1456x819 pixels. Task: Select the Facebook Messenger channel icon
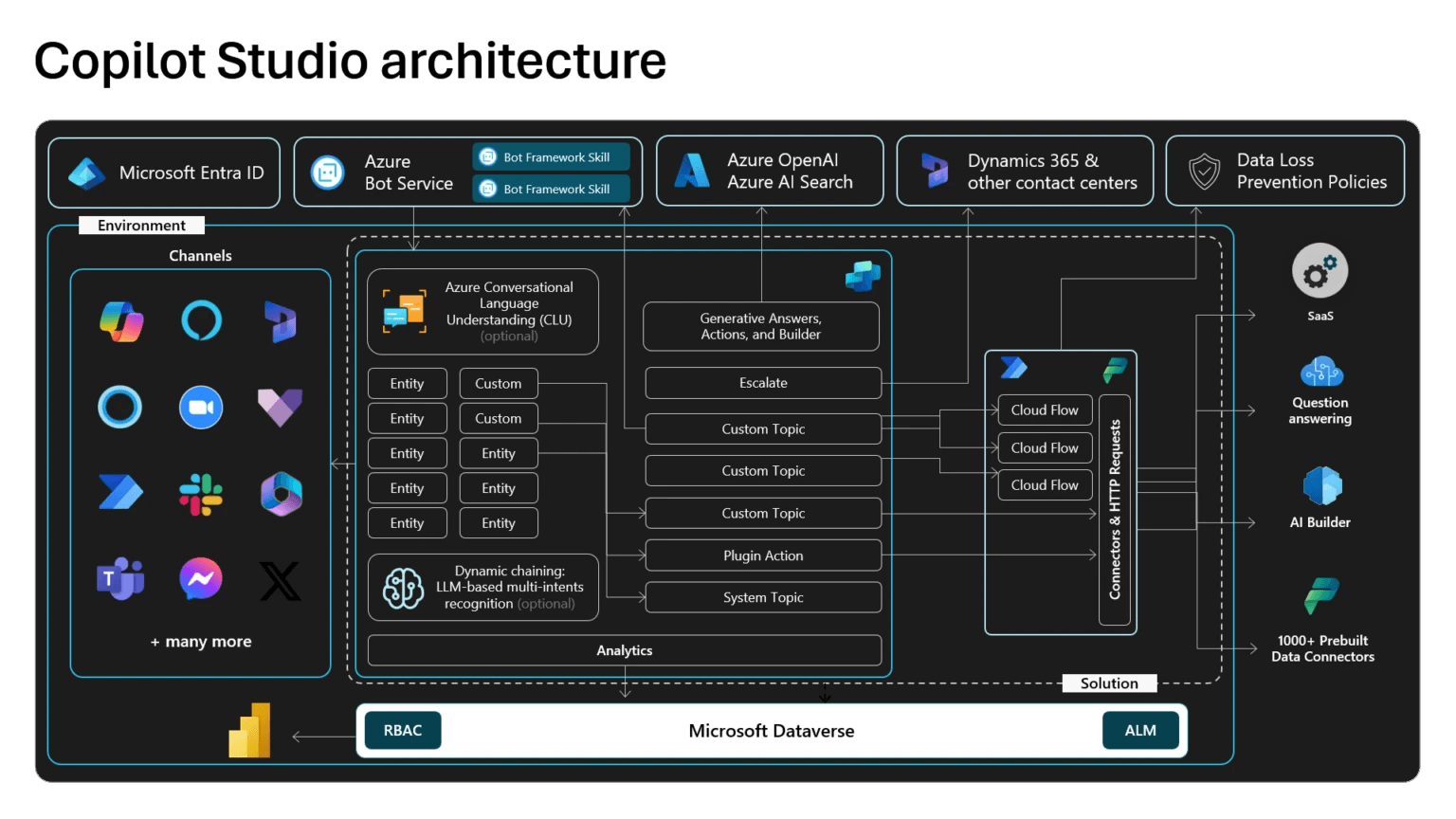201,579
